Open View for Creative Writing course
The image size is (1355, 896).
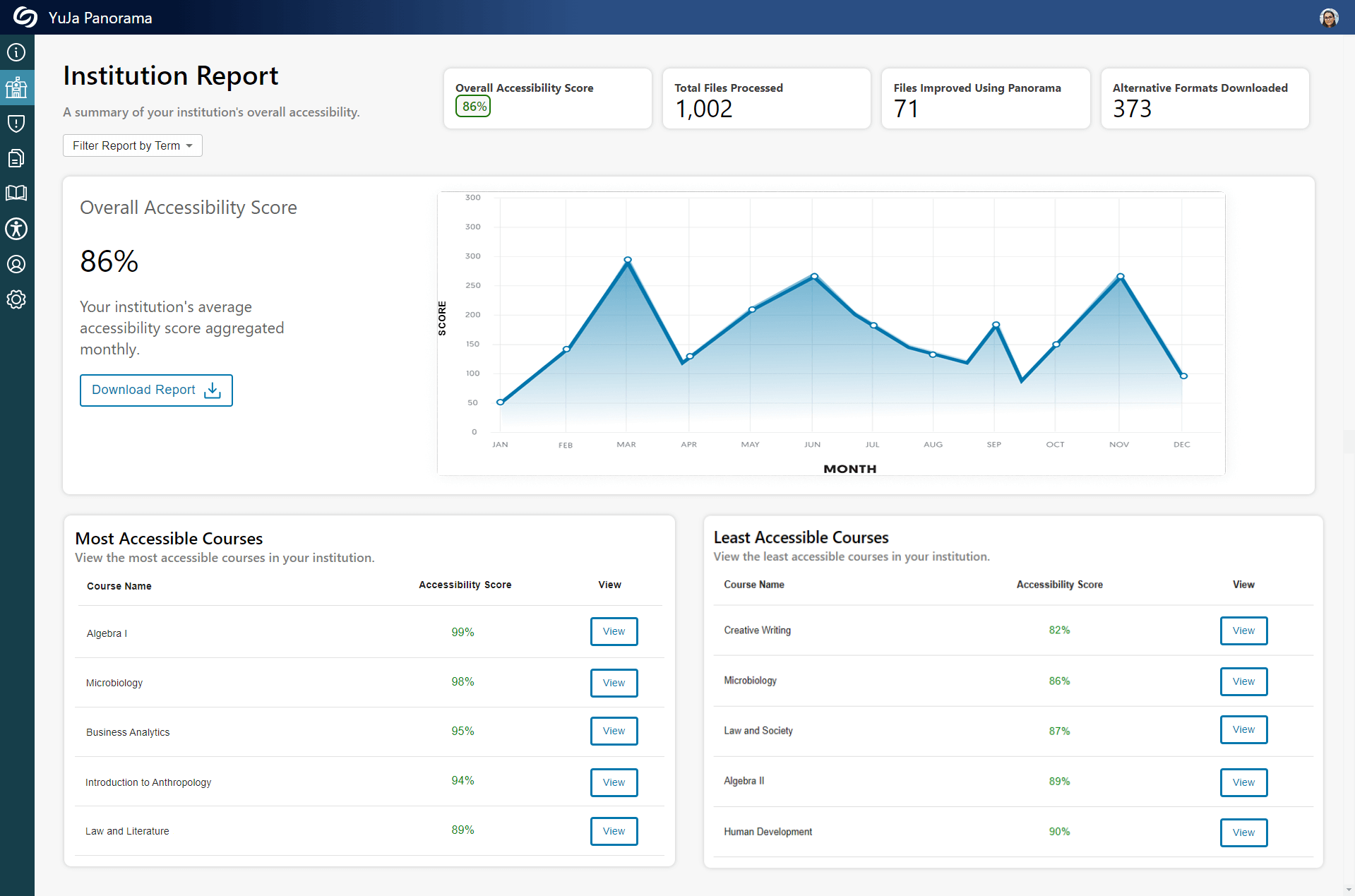click(1243, 631)
